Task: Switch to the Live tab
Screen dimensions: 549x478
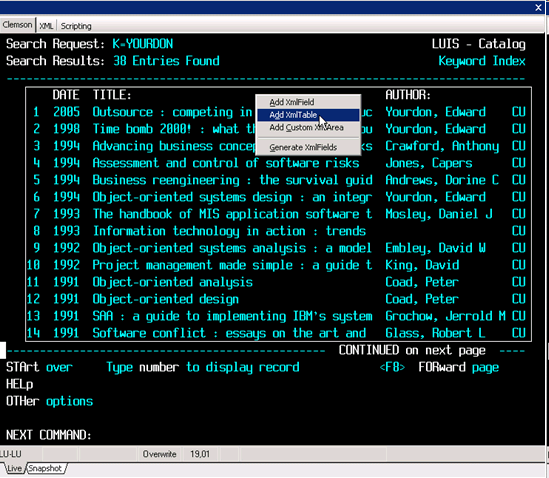Action: [x=14, y=468]
